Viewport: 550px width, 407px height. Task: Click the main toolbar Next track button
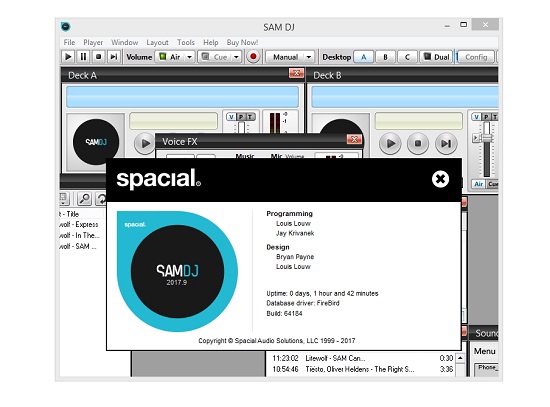tap(114, 56)
